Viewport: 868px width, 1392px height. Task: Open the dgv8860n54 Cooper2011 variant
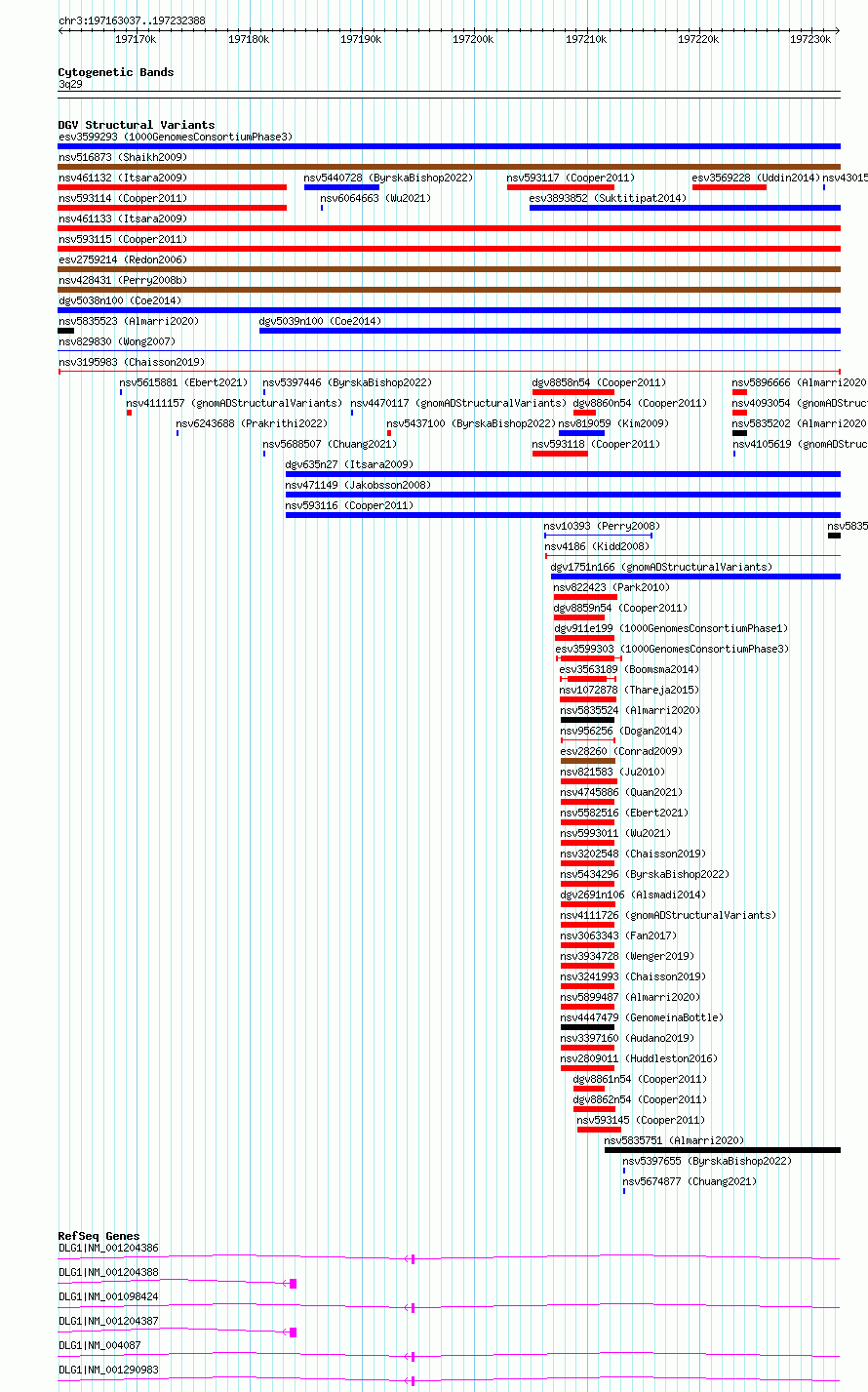pos(584,413)
